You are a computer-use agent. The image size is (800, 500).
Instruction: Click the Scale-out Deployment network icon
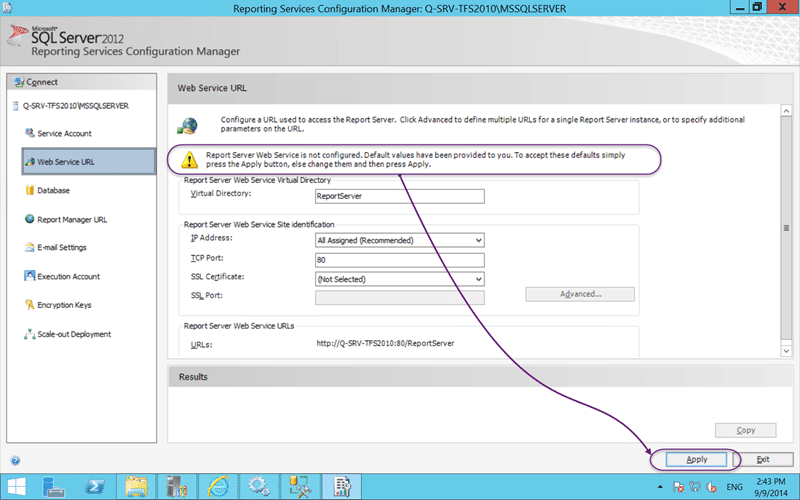pyautogui.click(x=30, y=334)
